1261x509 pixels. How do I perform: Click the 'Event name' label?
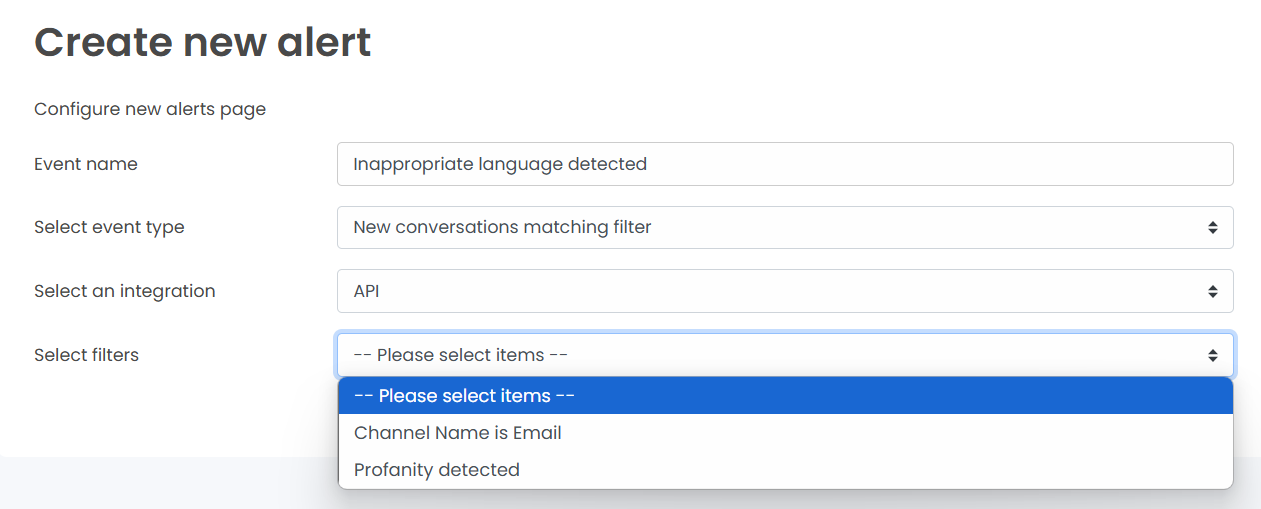pos(86,164)
